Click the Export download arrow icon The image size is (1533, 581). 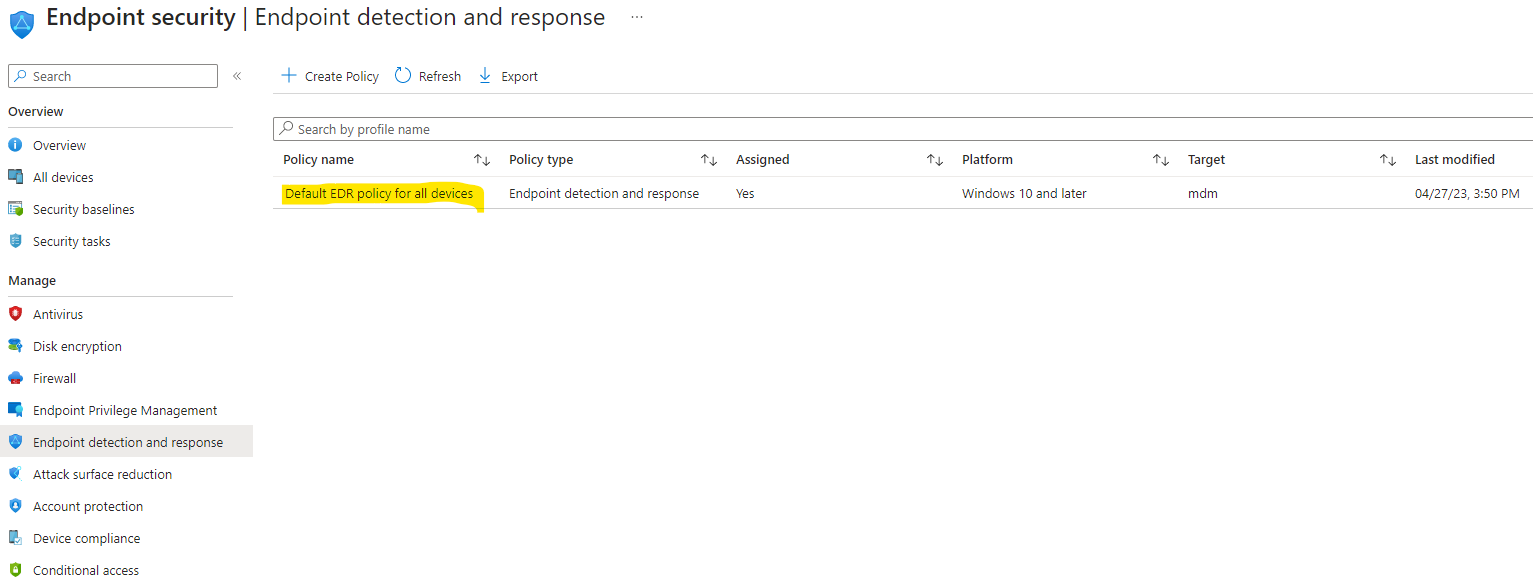coord(485,76)
